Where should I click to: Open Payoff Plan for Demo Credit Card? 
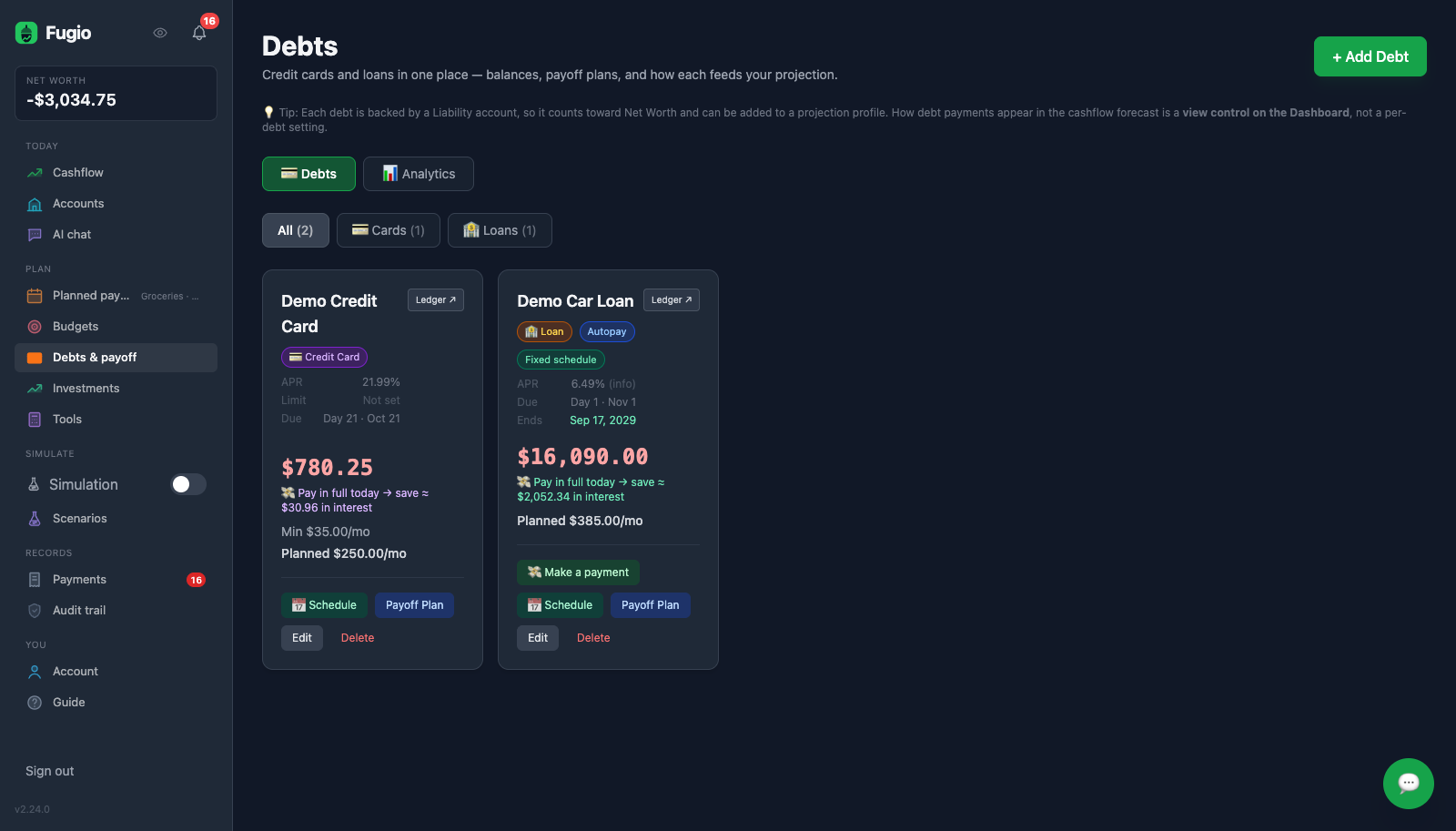pos(415,605)
